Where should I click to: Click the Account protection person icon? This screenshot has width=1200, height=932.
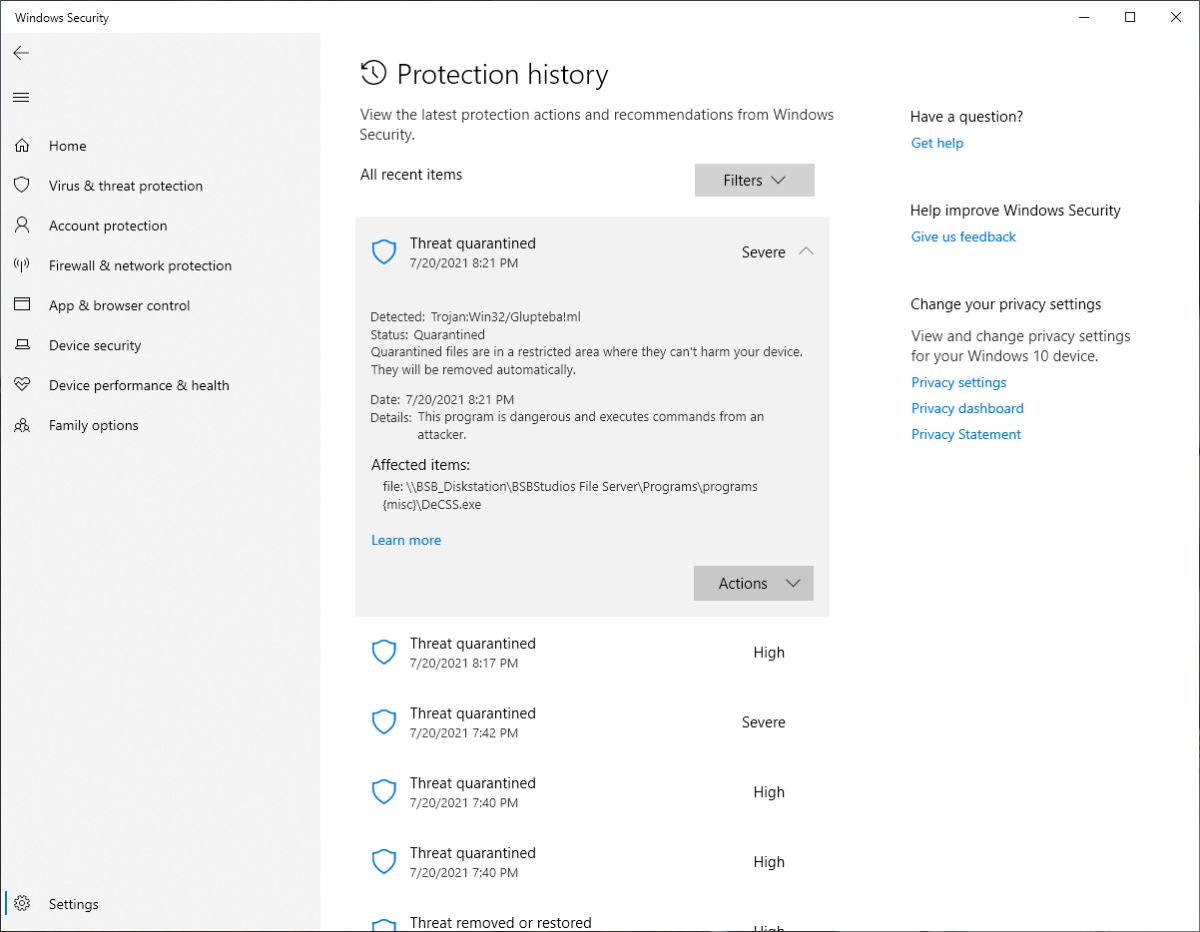pyautogui.click(x=22, y=226)
